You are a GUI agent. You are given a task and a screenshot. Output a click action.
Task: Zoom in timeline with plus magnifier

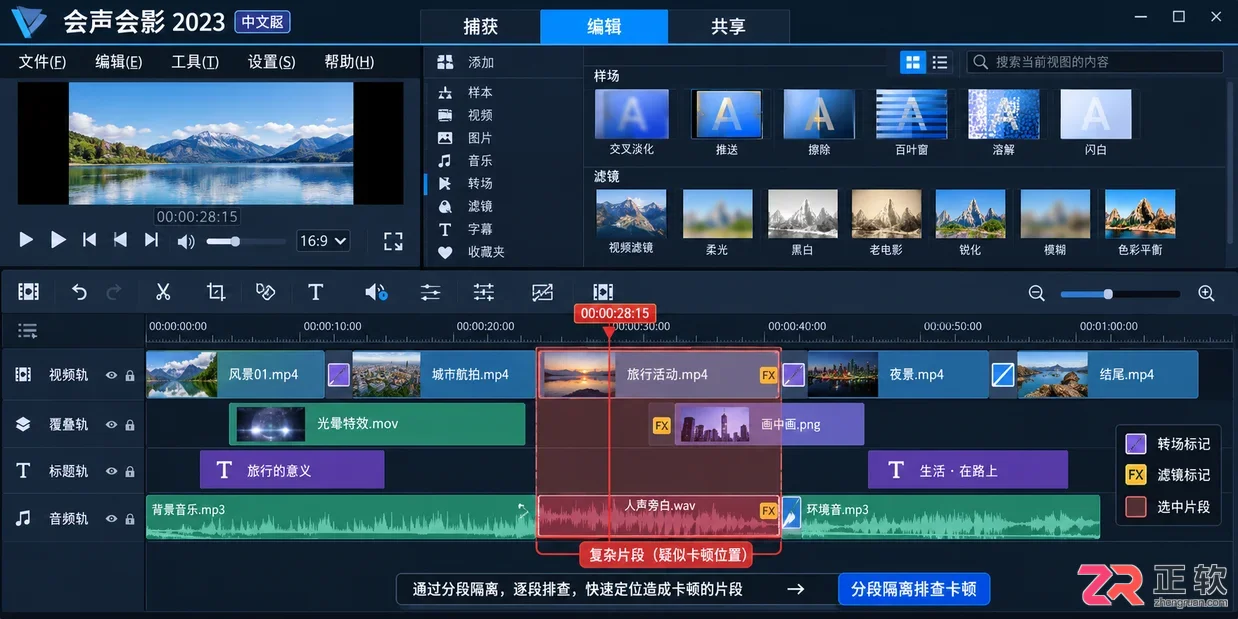pyautogui.click(x=1206, y=293)
